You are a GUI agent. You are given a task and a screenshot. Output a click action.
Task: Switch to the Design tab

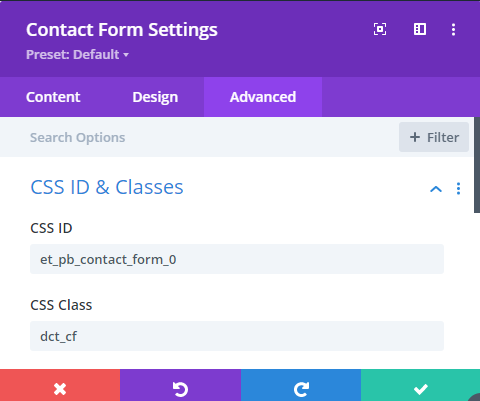pyautogui.click(x=155, y=97)
